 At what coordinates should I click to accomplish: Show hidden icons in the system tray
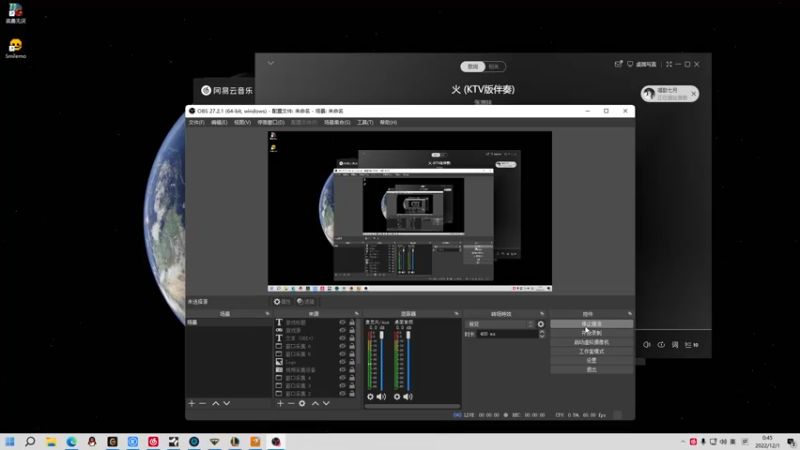point(683,442)
